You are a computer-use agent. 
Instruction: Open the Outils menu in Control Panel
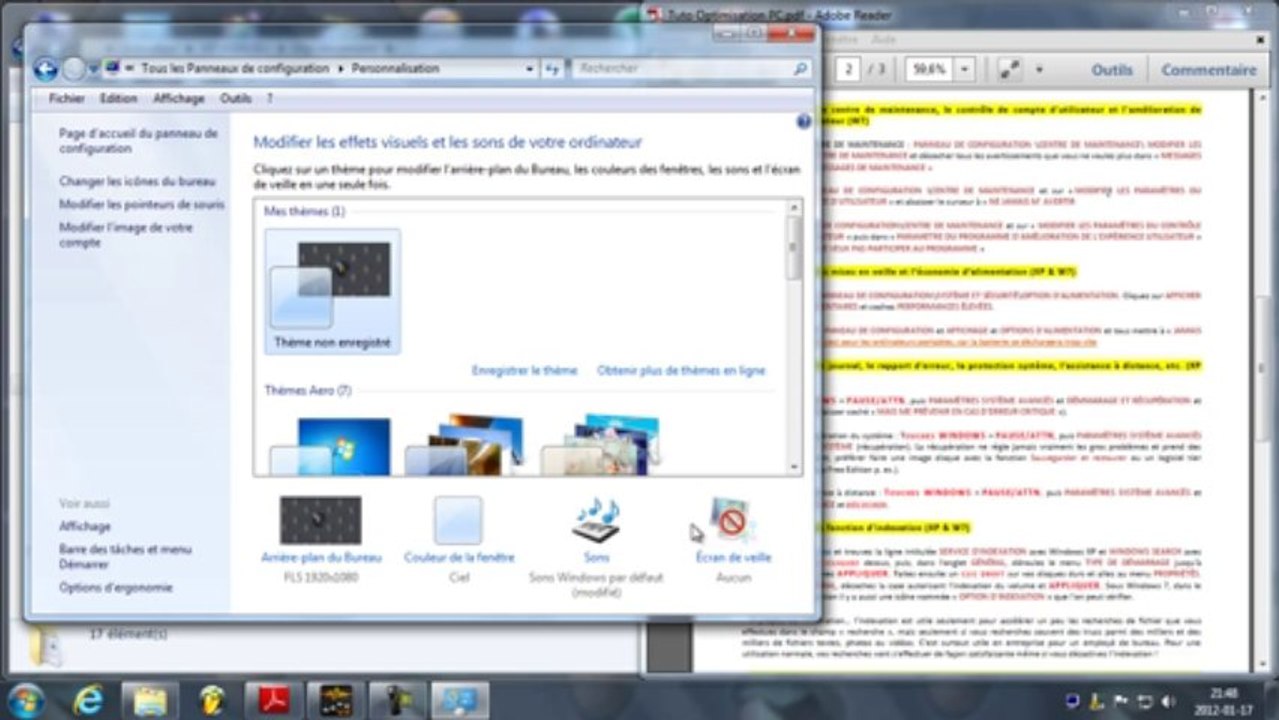[236, 99]
